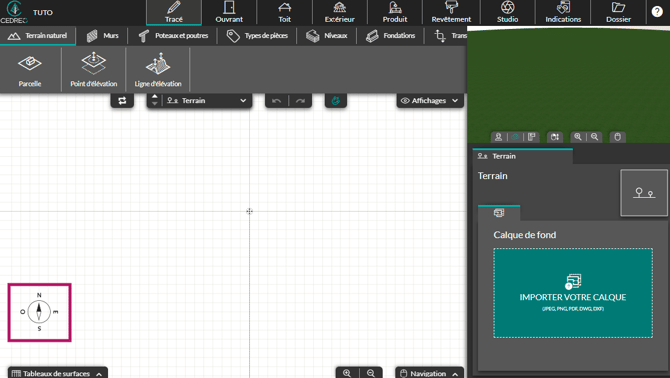Click the undo arrow button
Image resolution: width=670 pixels, height=378 pixels.
pos(276,101)
